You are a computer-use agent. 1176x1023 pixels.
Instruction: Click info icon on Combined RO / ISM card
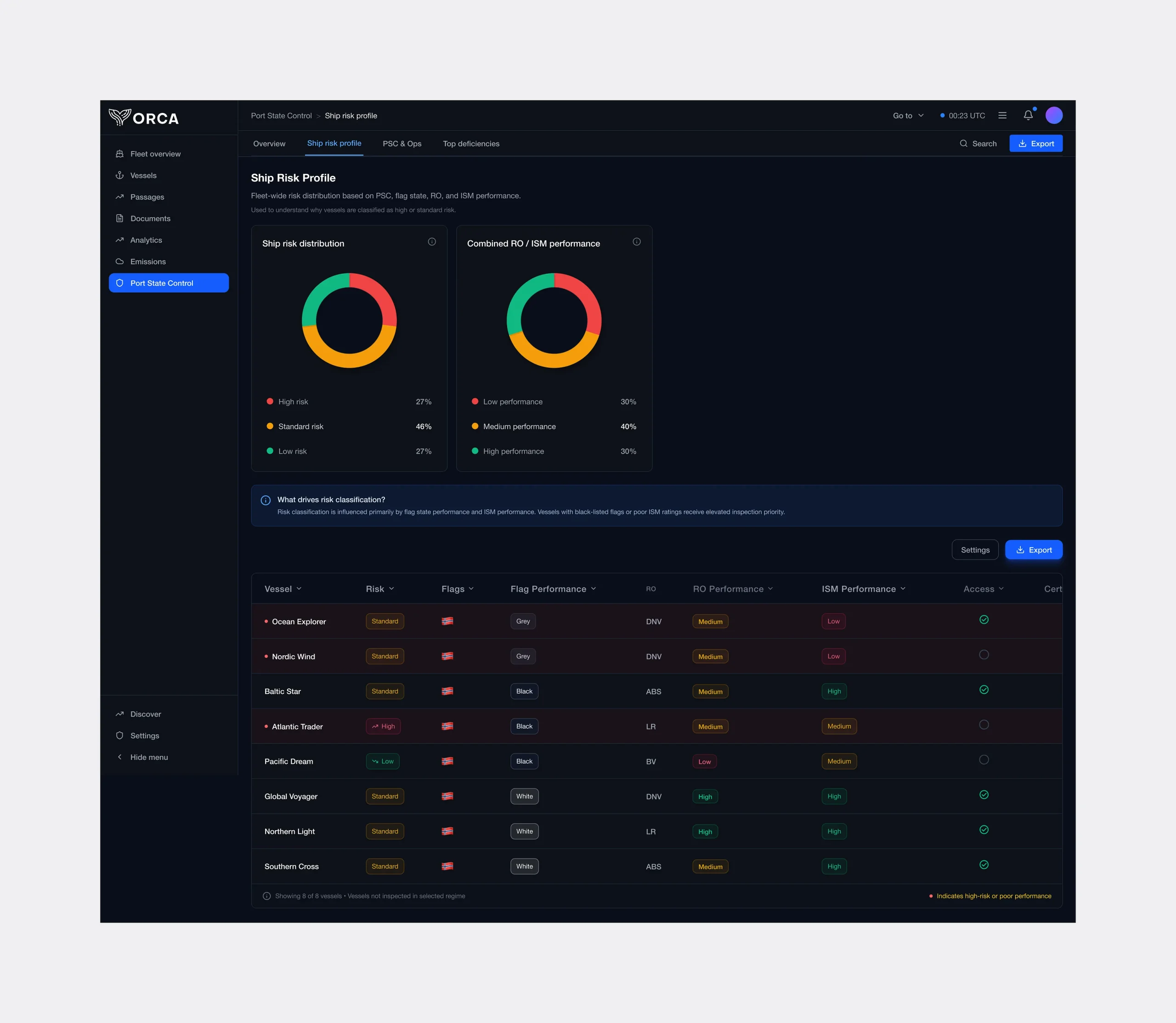(636, 242)
